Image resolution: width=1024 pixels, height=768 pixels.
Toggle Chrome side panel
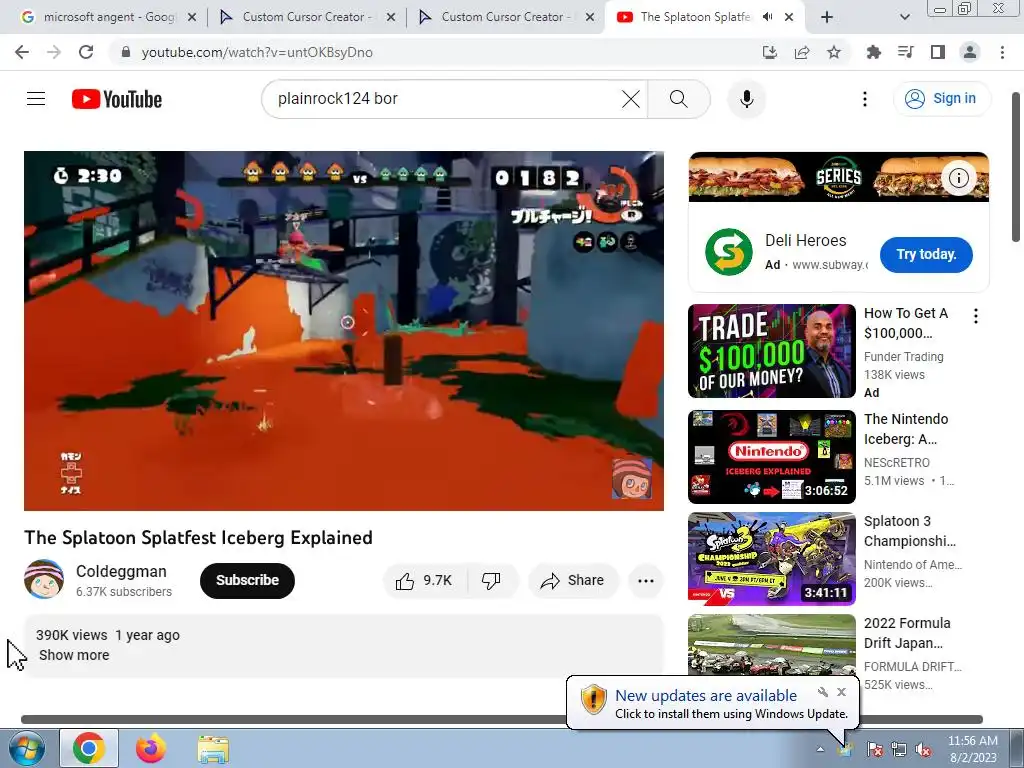pyautogui.click(x=938, y=52)
